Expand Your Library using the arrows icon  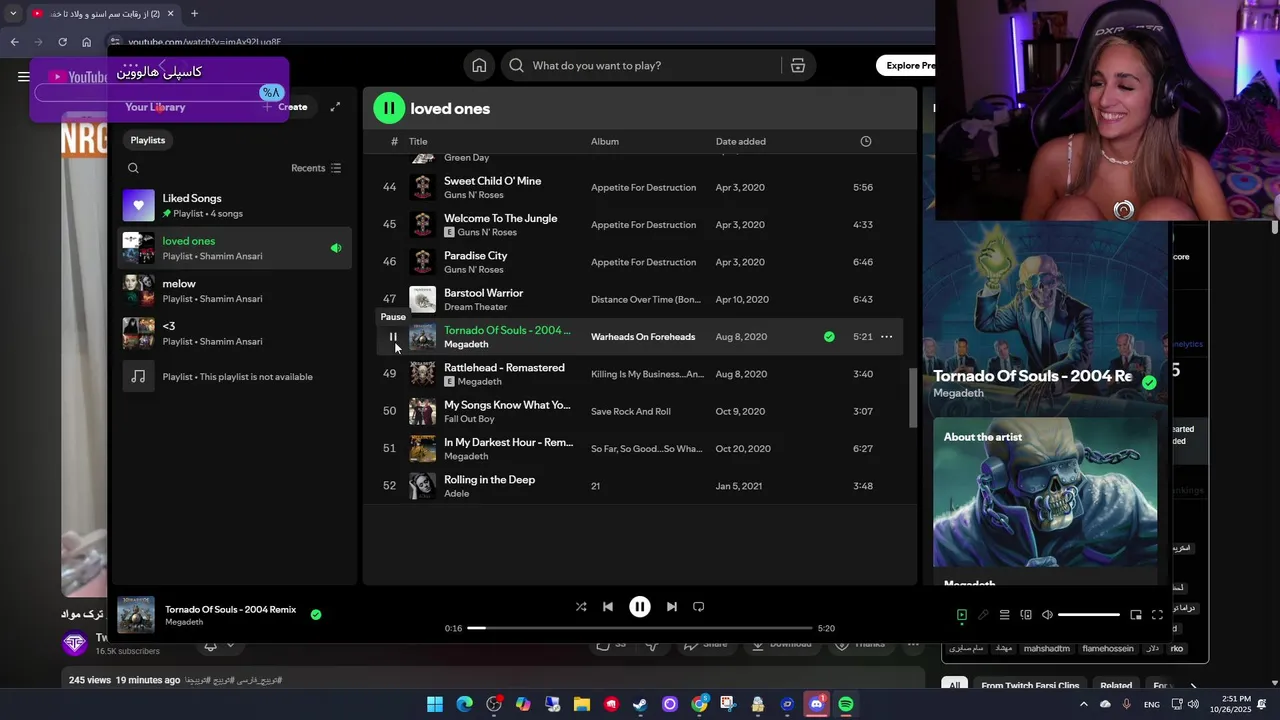click(335, 107)
